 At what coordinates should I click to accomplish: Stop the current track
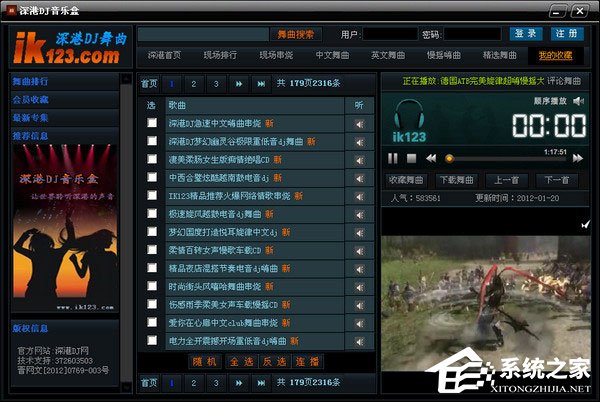pos(411,158)
